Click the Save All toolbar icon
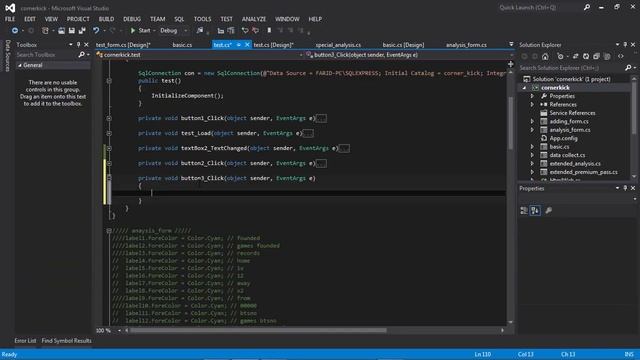Screen dimensions: 640x360 coord(82,31)
